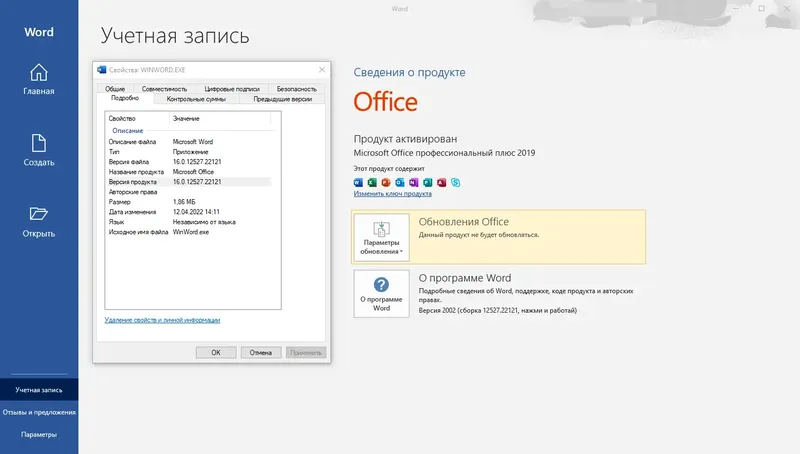This screenshot has height=454, width=800.
Task: Click the Word icon in properties dialog title
Action: [102, 70]
